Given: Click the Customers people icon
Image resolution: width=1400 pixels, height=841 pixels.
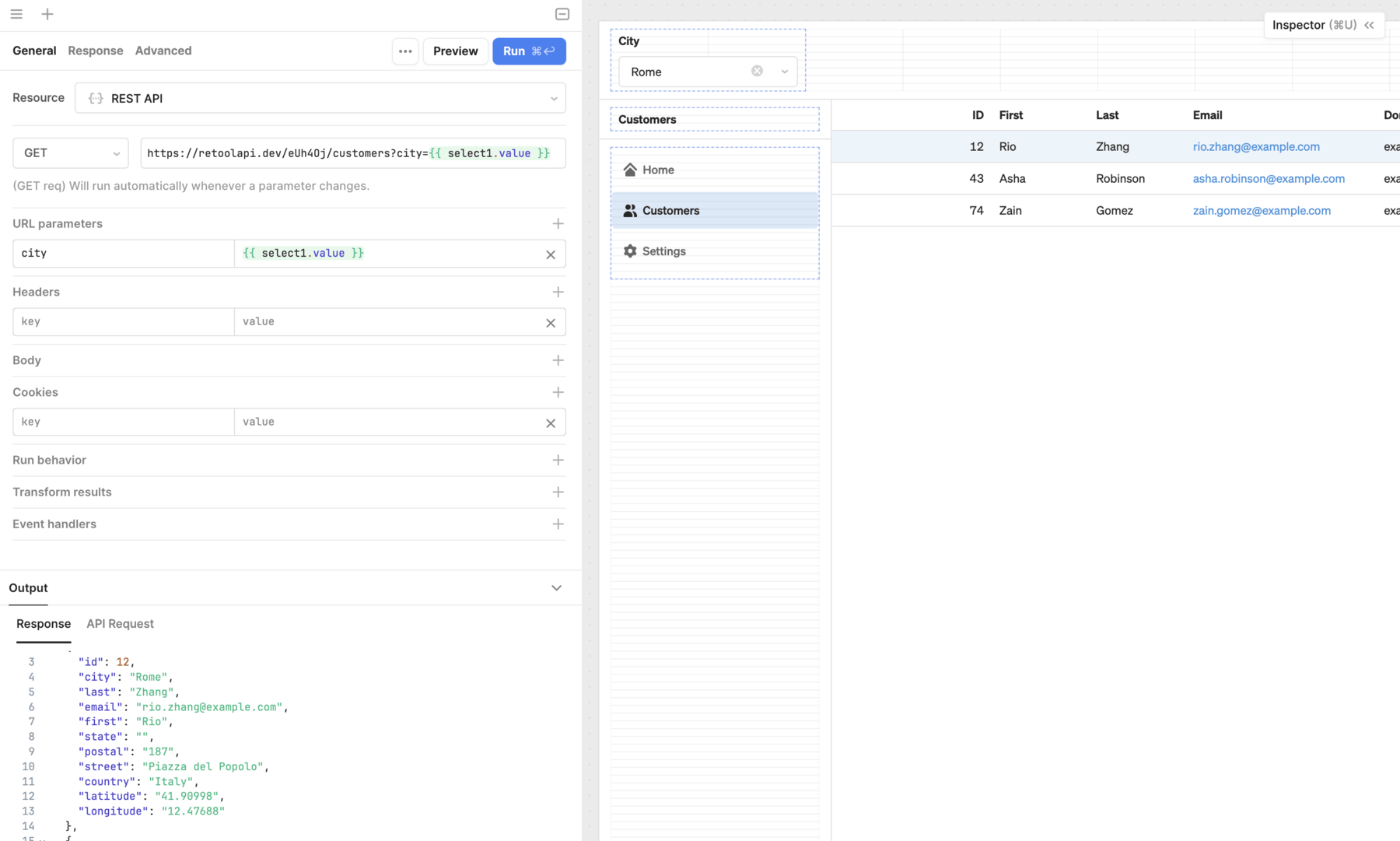Looking at the screenshot, I should pyautogui.click(x=630, y=211).
